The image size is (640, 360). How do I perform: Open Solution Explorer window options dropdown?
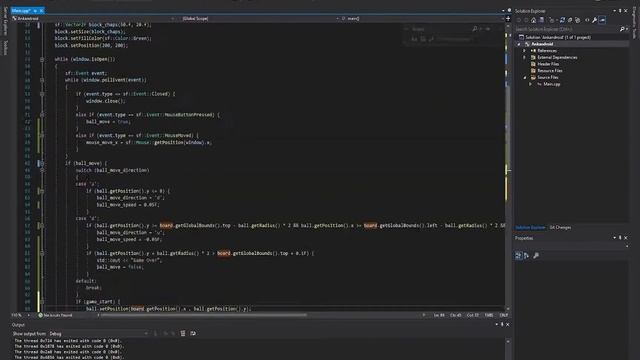click(614, 11)
